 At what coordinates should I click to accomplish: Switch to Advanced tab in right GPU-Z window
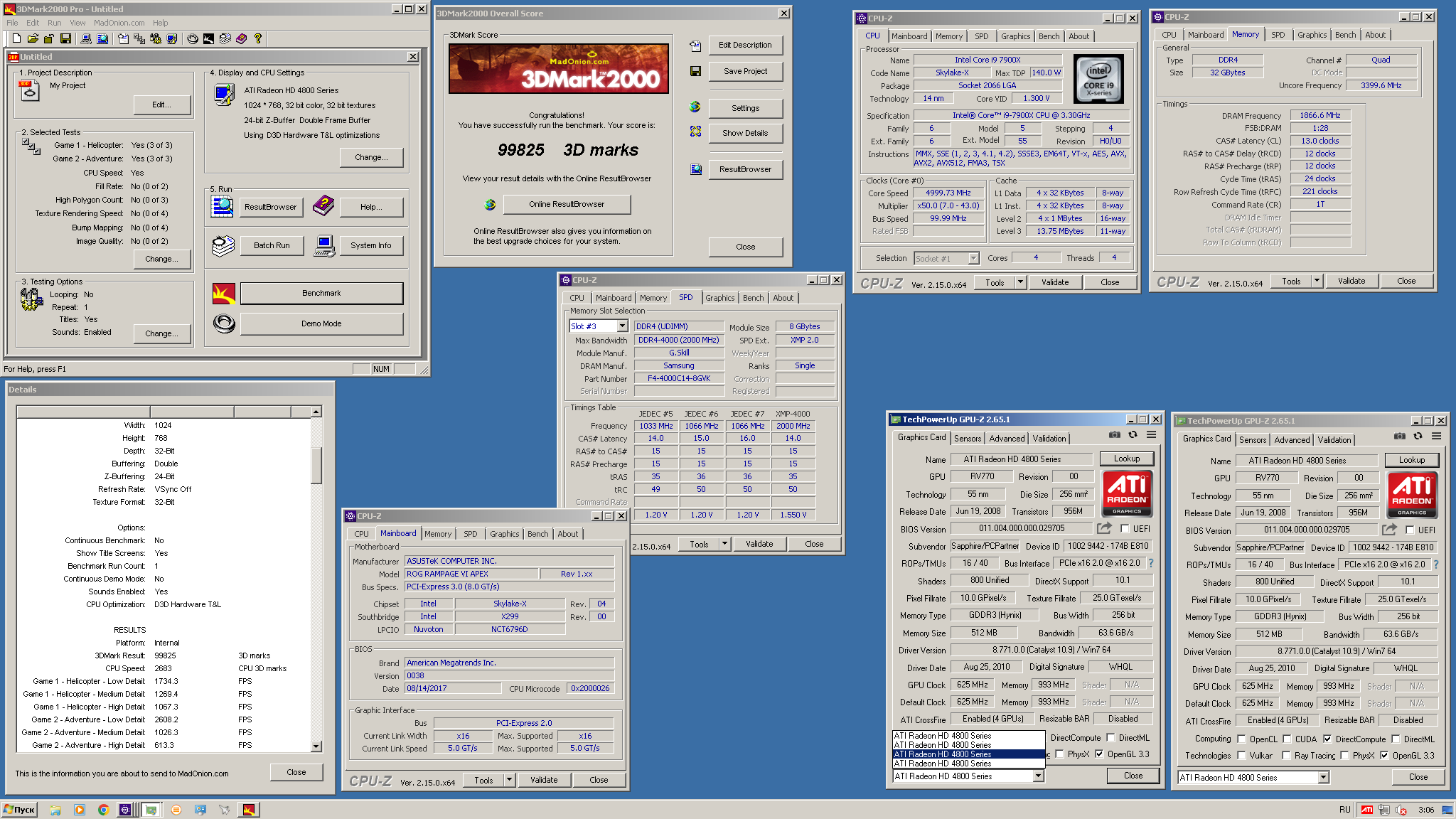click(x=1292, y=440)
